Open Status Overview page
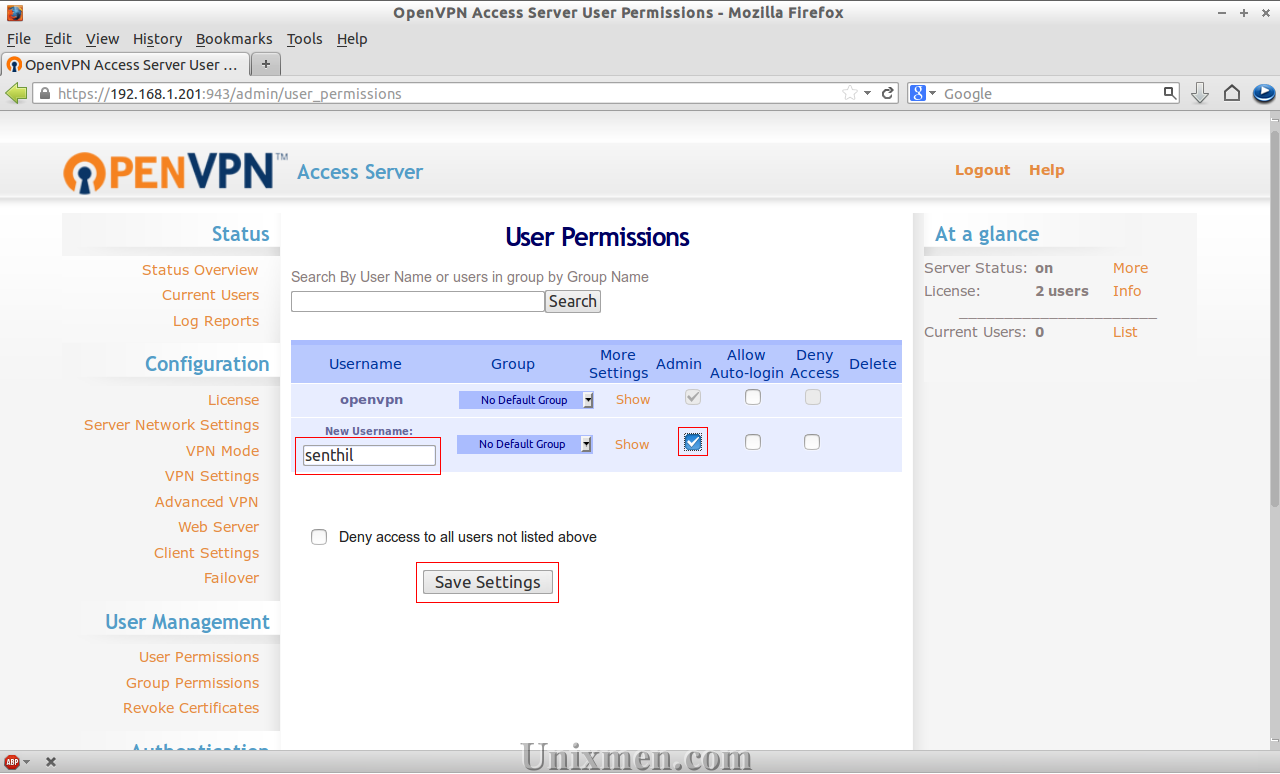 click(x=200, y=270)
